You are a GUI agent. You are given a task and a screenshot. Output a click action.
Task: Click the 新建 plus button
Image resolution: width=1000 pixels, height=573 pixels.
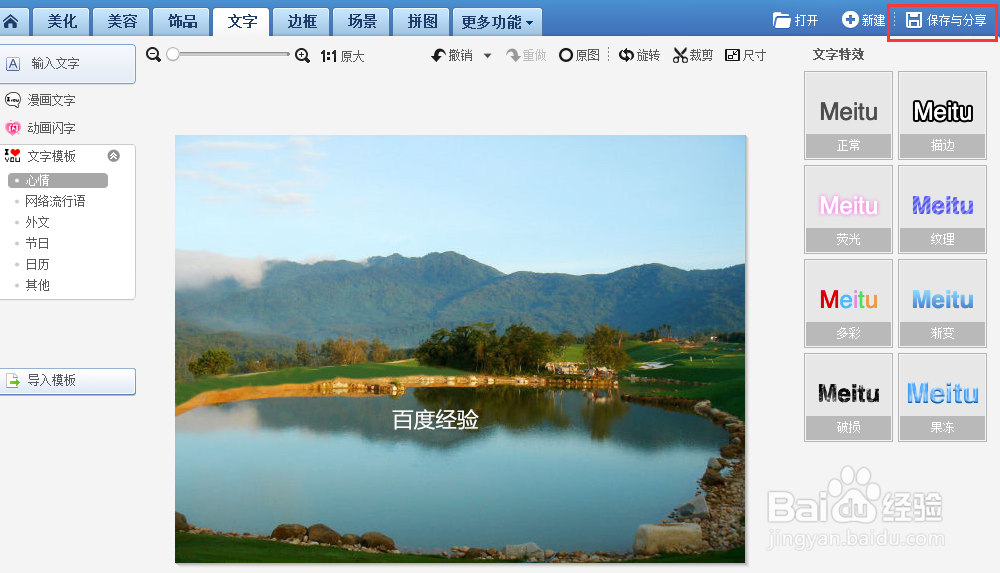coord(864,20)
